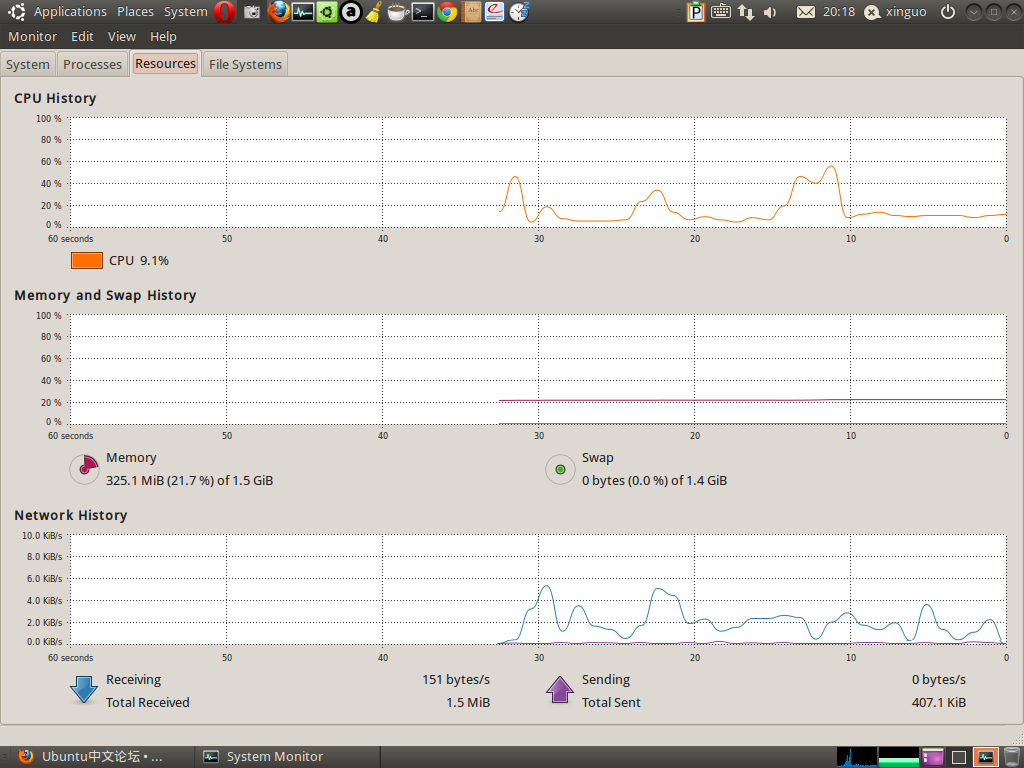Viewport: 1024px width, 768px height.
Task: Open the network connections indicator
Action: click(x=746, y=12)
